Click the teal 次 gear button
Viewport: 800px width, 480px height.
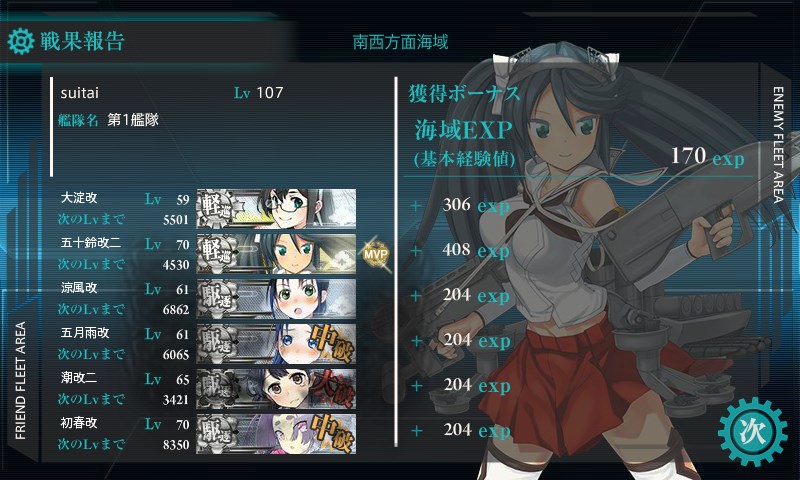pyautogui.click(x=753, y=431)
